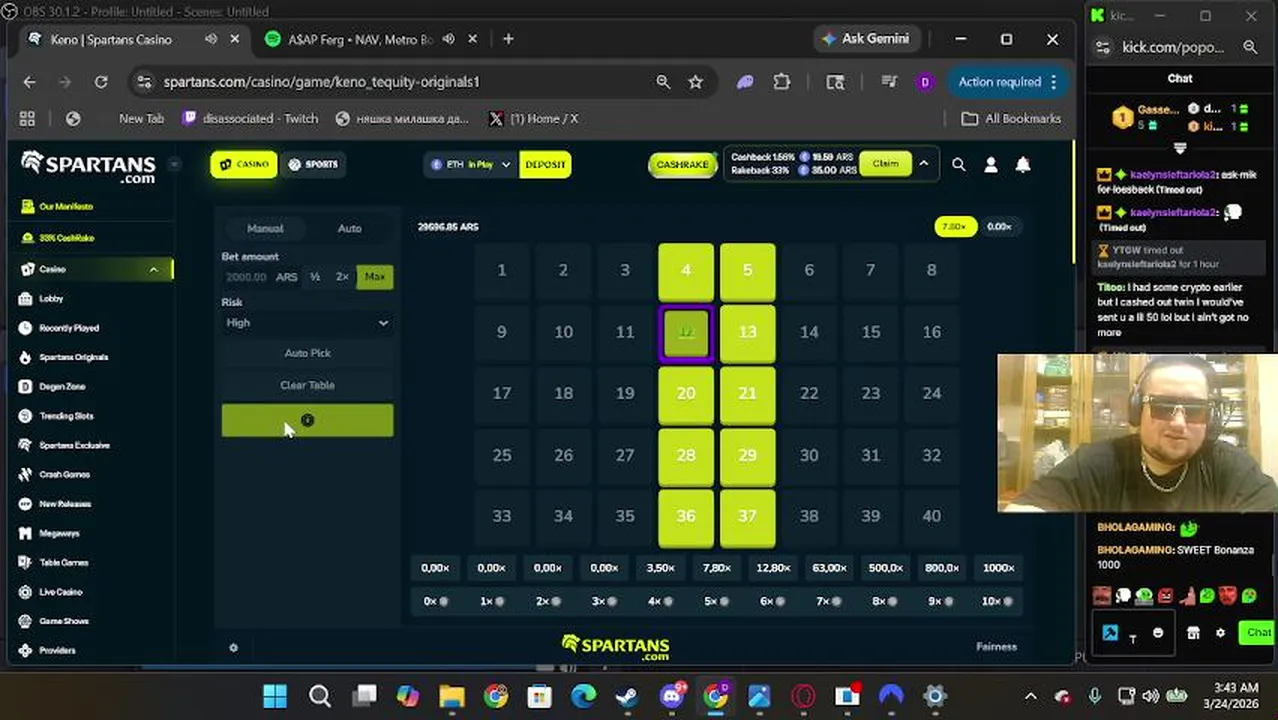This screenshot has height=720, width=1278.
Task: Click the browser address bar URL
Action: 322,82
